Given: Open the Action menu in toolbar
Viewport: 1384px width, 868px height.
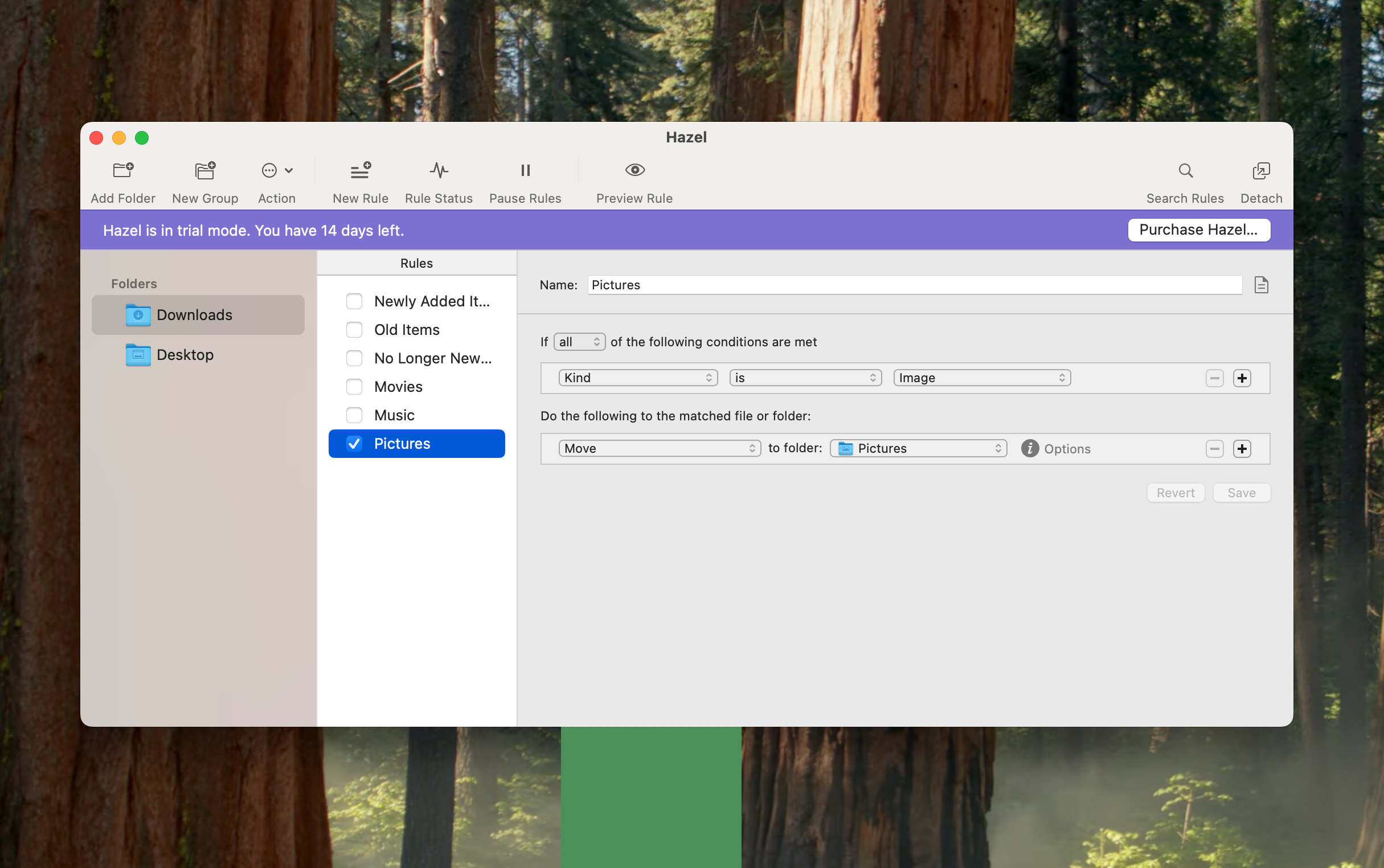Looking at the screenshot, I should [277, 170].
